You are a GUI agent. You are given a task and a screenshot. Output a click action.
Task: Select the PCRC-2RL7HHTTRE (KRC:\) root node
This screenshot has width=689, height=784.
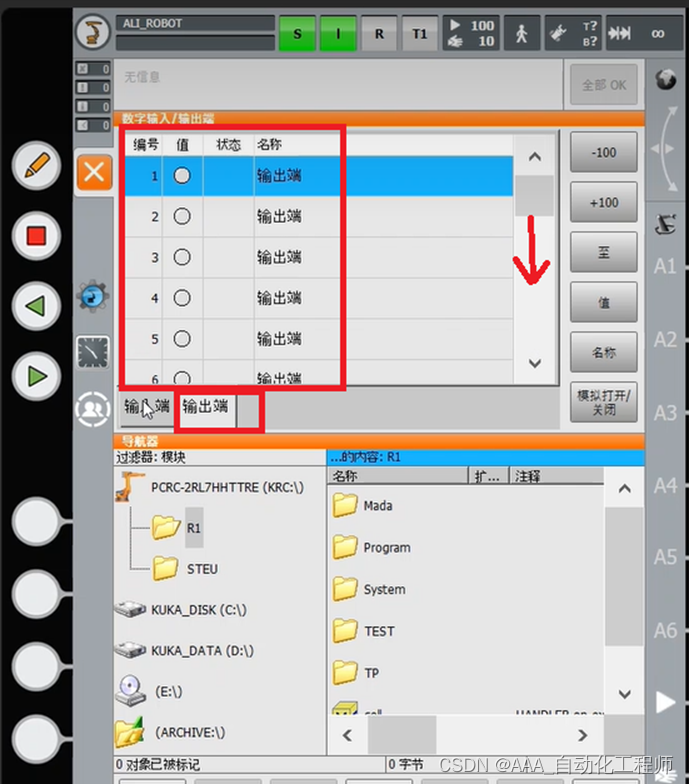click(227, 488)
